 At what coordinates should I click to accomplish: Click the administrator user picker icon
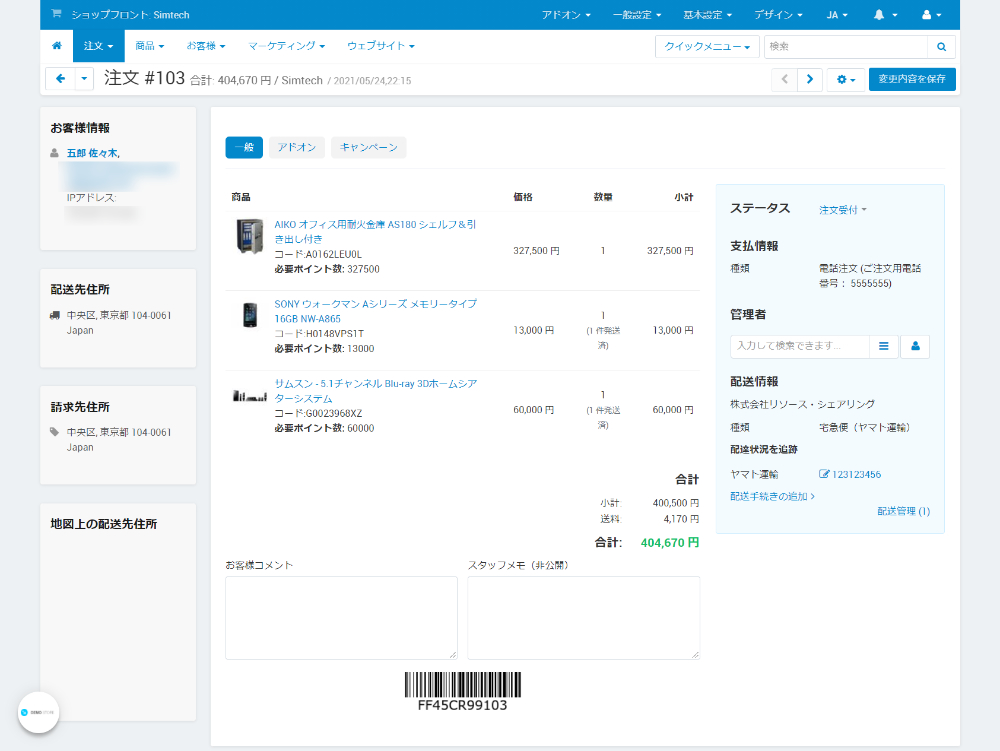(915, 346)
